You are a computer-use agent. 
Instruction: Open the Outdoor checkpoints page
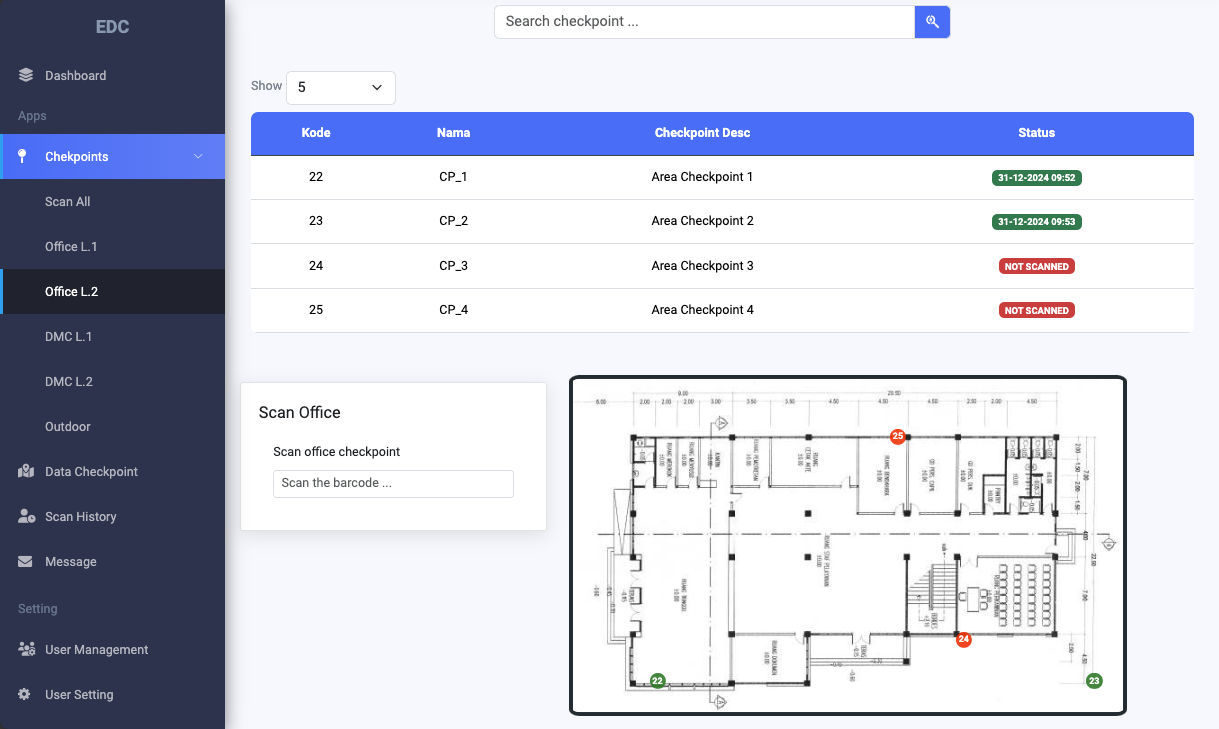tap(68, 426)
